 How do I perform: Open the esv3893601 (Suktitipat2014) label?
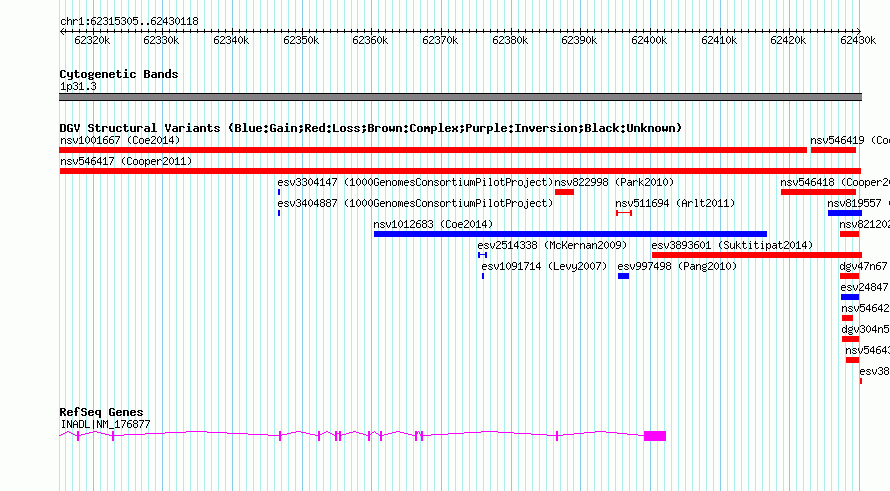coord(732,245)
